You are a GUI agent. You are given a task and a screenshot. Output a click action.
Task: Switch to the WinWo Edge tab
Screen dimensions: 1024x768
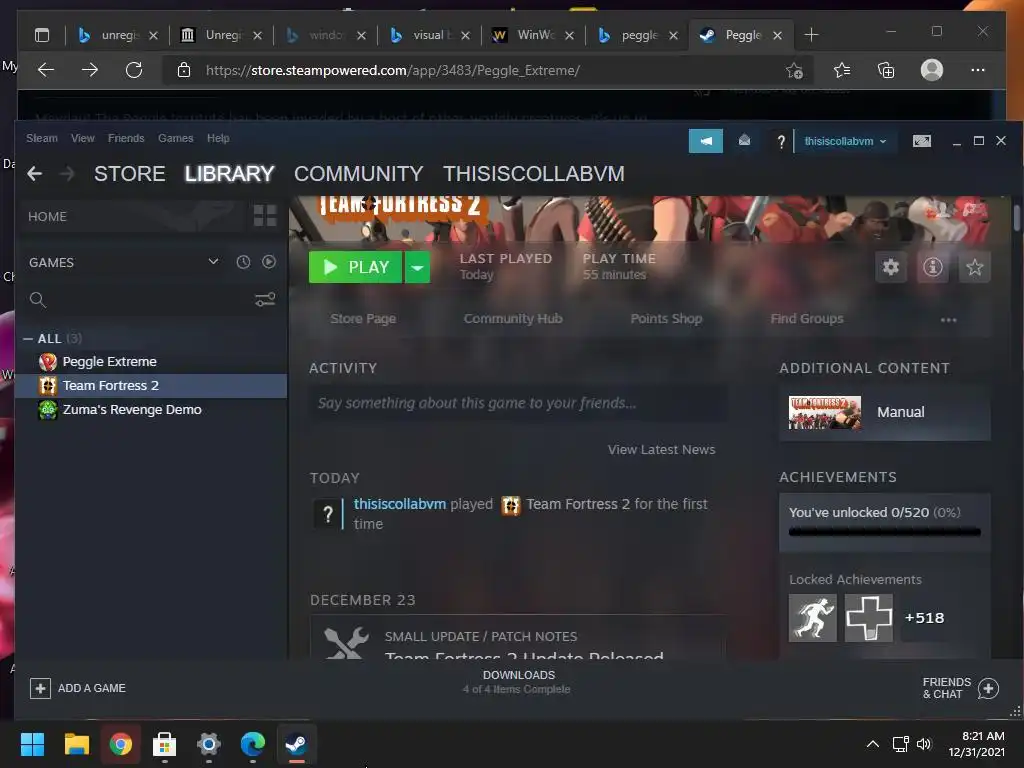coord(534,35)
